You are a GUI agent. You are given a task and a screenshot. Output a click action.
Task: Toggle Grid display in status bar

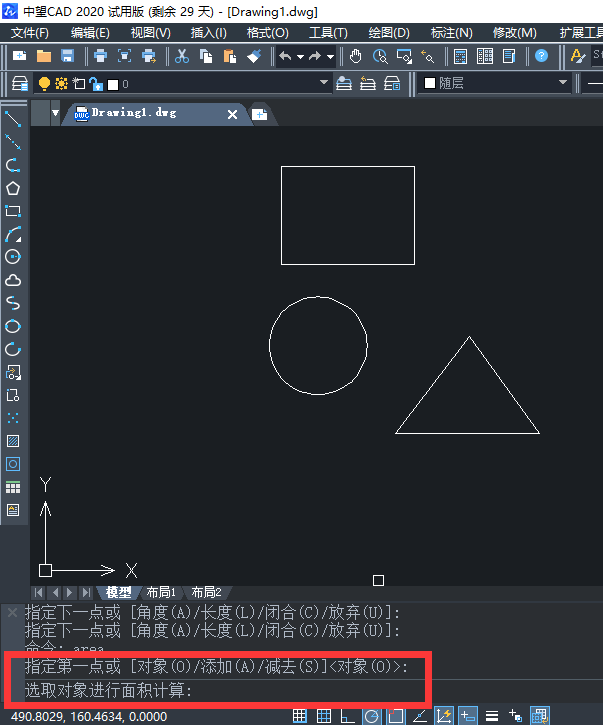[x=323, y=715]
